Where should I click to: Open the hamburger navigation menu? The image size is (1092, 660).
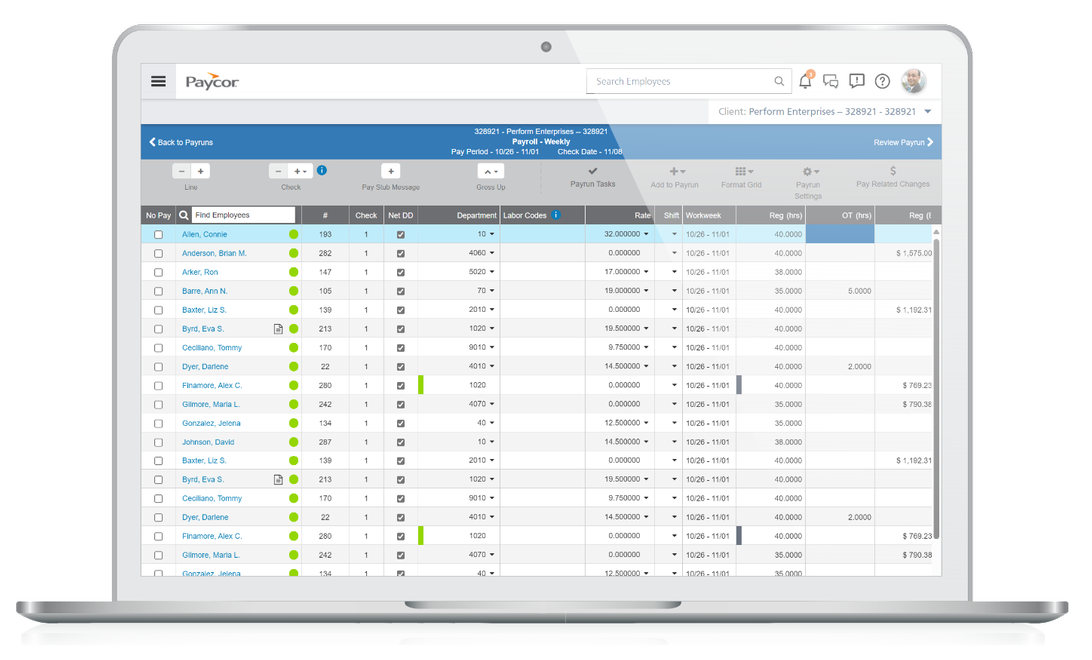tap(158, 81)
